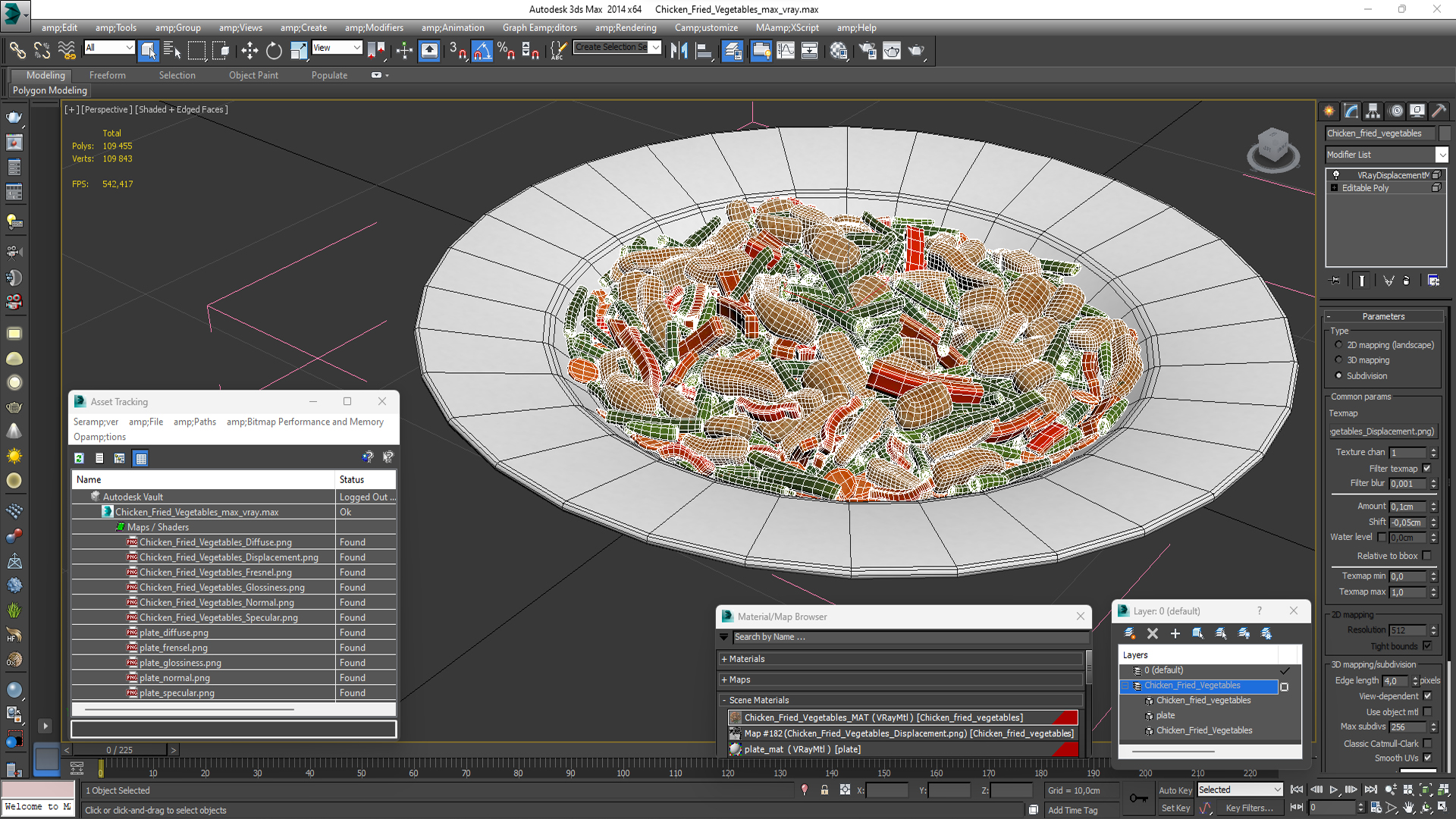
Task: Toggle the Filter texmap checkbox
Action: point(1426,469)
